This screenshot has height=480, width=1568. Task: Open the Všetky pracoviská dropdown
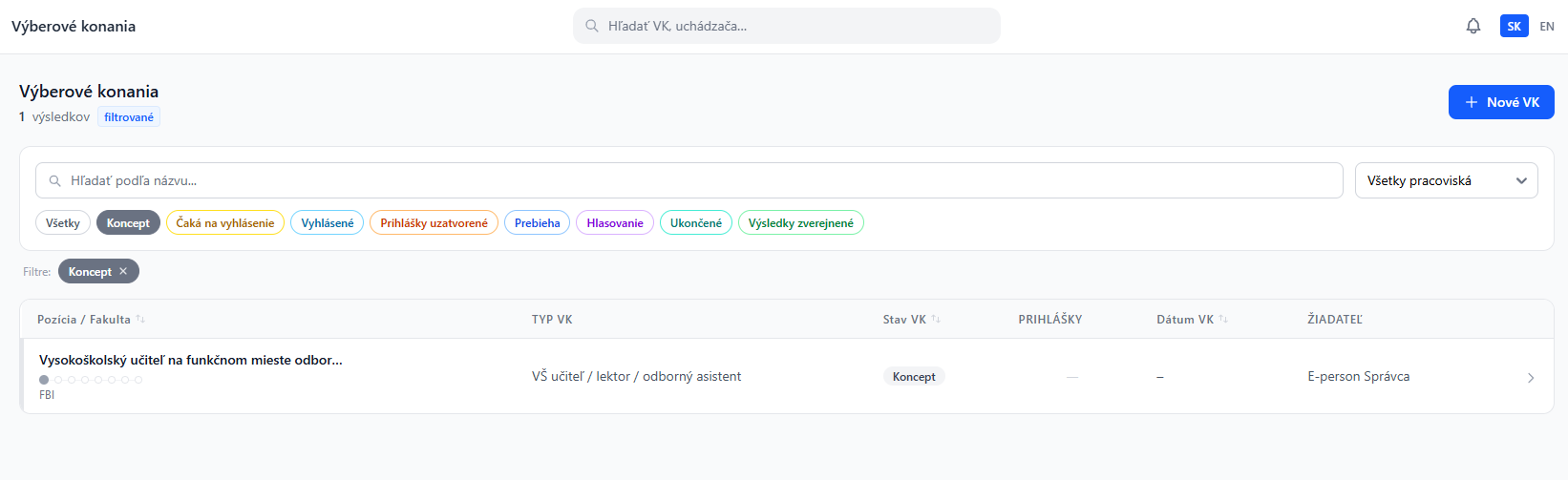(1447, 180)
